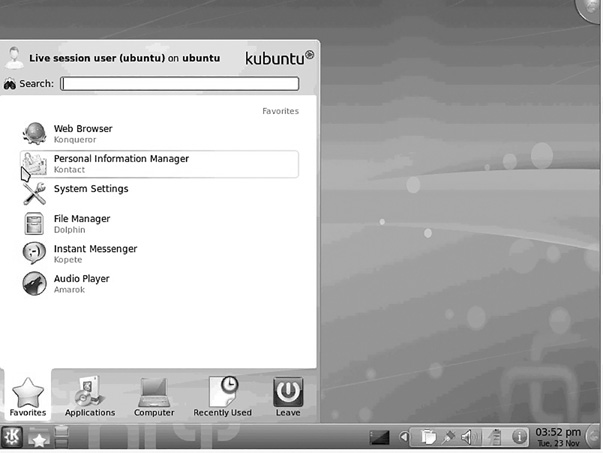
Task: Click inside the Search input field
Action: (x=180, y=83)
